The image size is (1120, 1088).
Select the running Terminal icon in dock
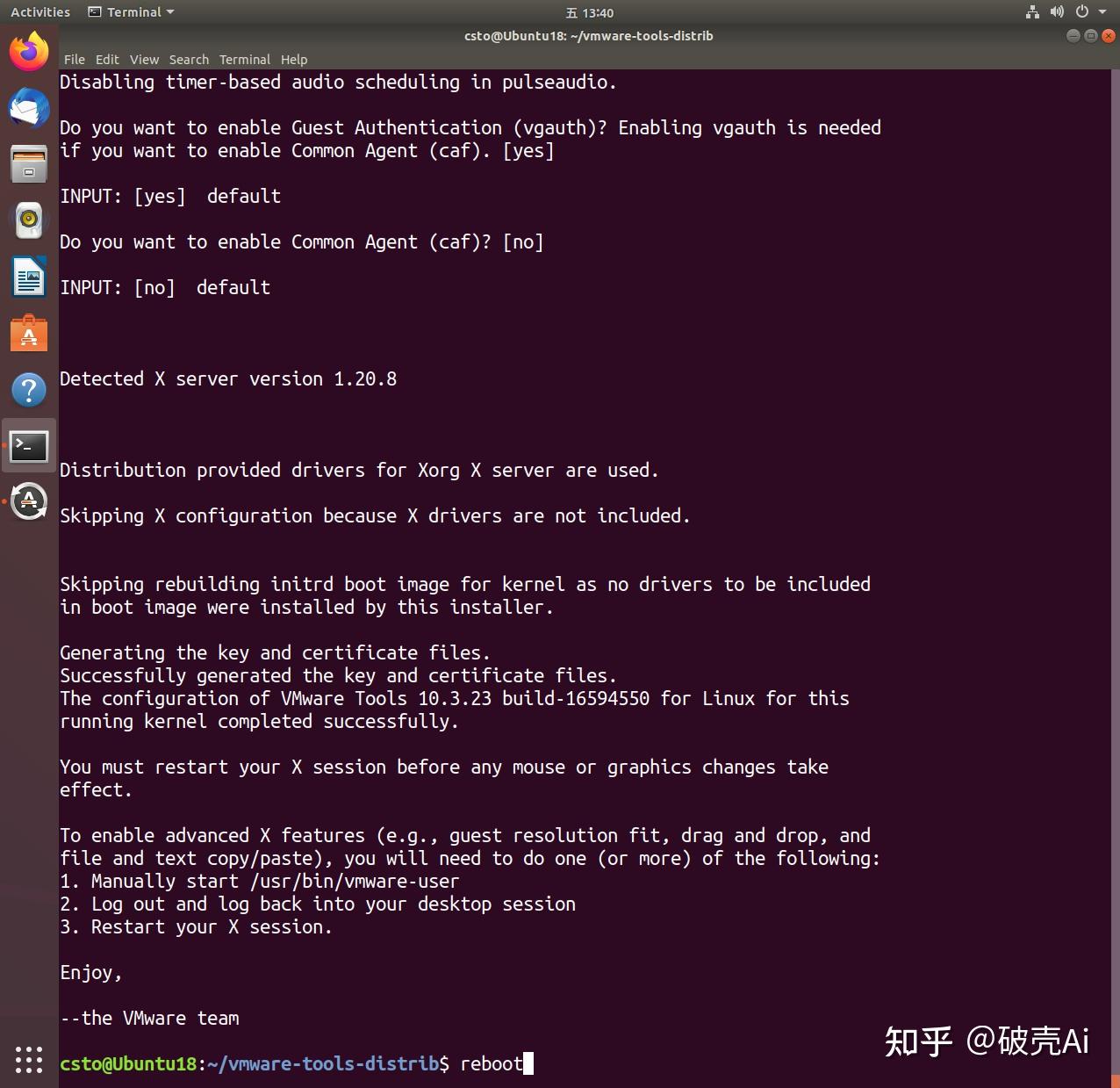pos(28,446)
